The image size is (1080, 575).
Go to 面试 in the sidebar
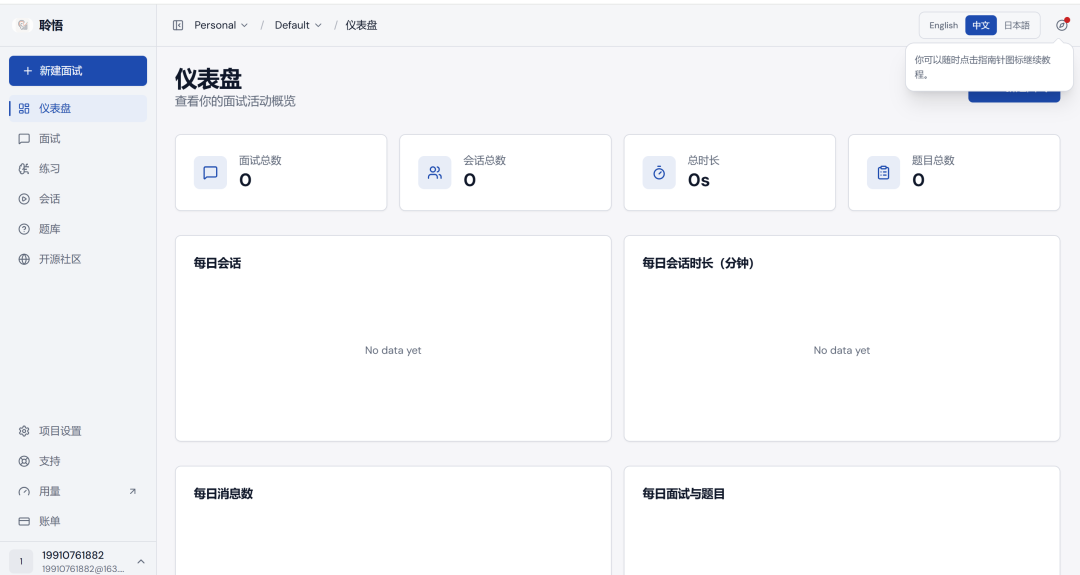pos(78,139)
